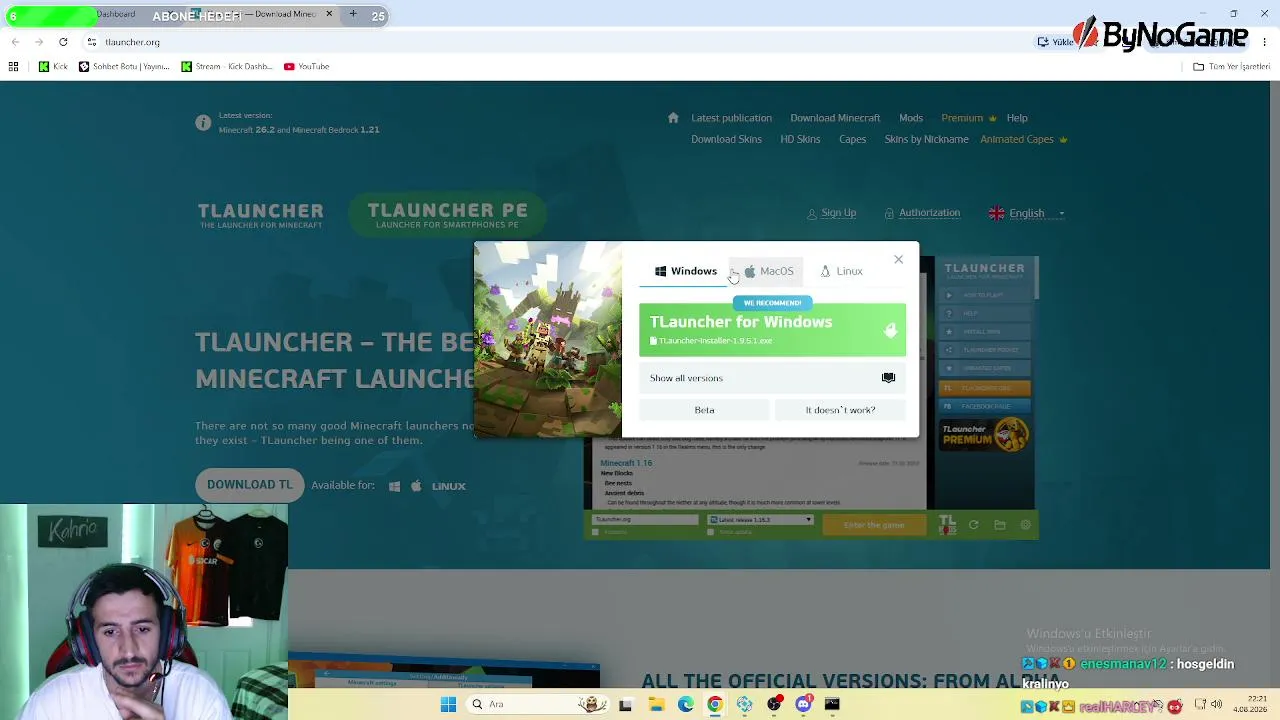
Task: Reload the tlauncher.org page
Action: pyautogui.click(x=63, y=42)
